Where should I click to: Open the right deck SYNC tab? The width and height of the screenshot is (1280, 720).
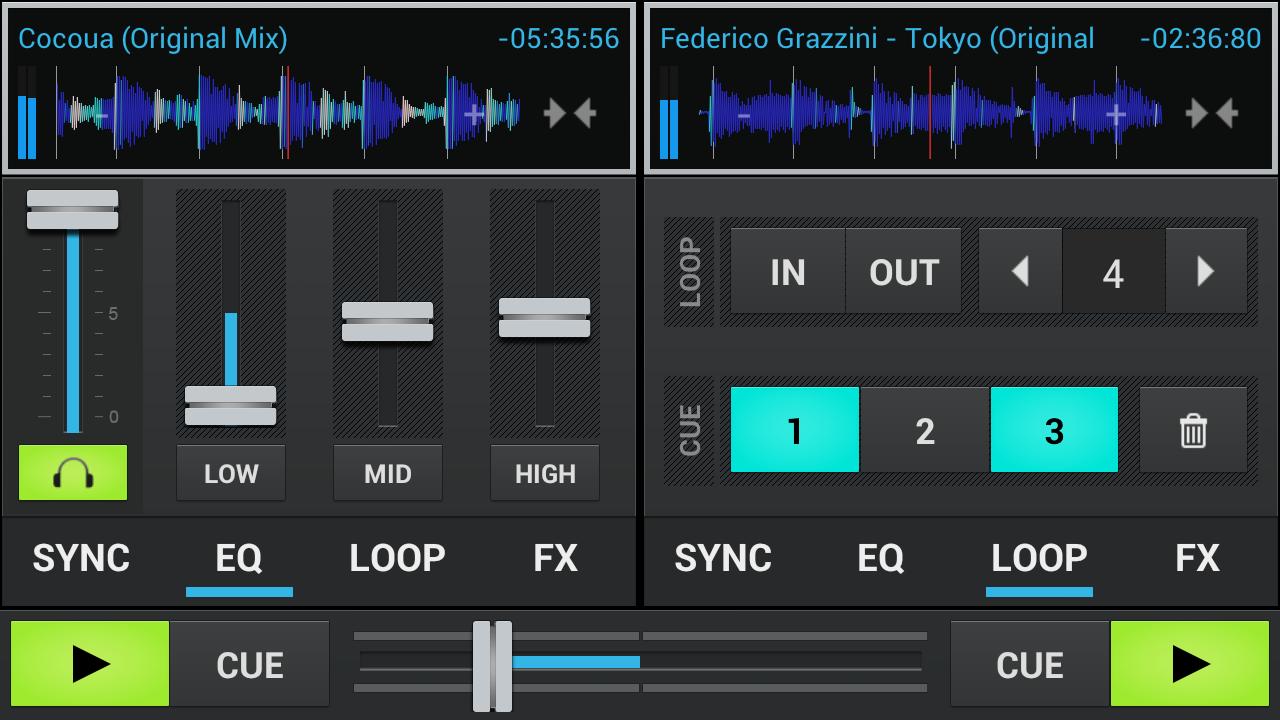click(x=723, y=558)
